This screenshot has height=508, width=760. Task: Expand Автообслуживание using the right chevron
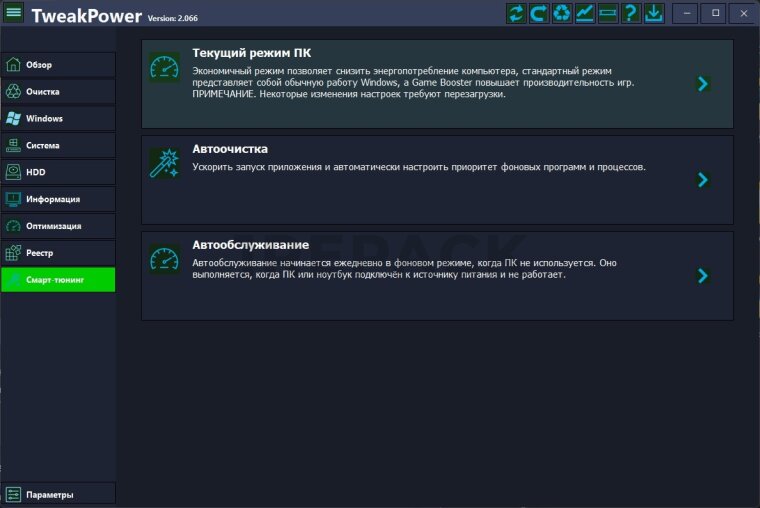click(703, 276)
